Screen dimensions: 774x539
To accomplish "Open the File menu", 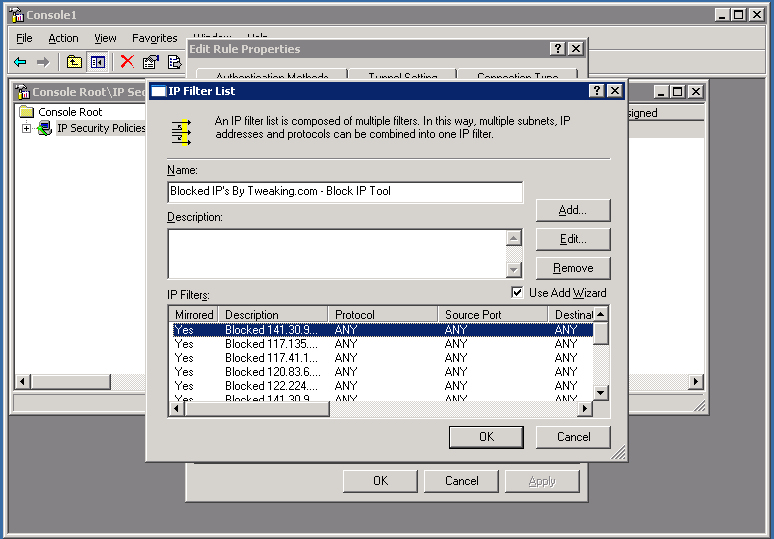I will click(x=24, y=38).
